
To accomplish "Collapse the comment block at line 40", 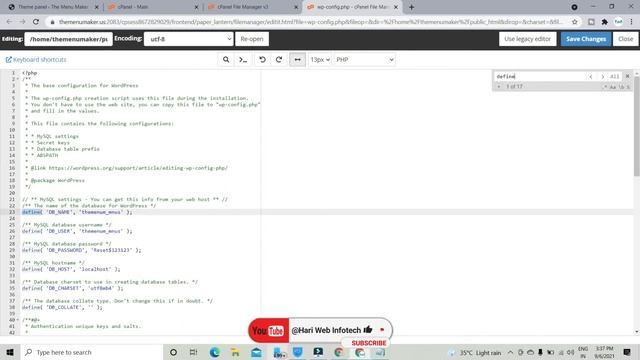I will [x=18, y=320].
